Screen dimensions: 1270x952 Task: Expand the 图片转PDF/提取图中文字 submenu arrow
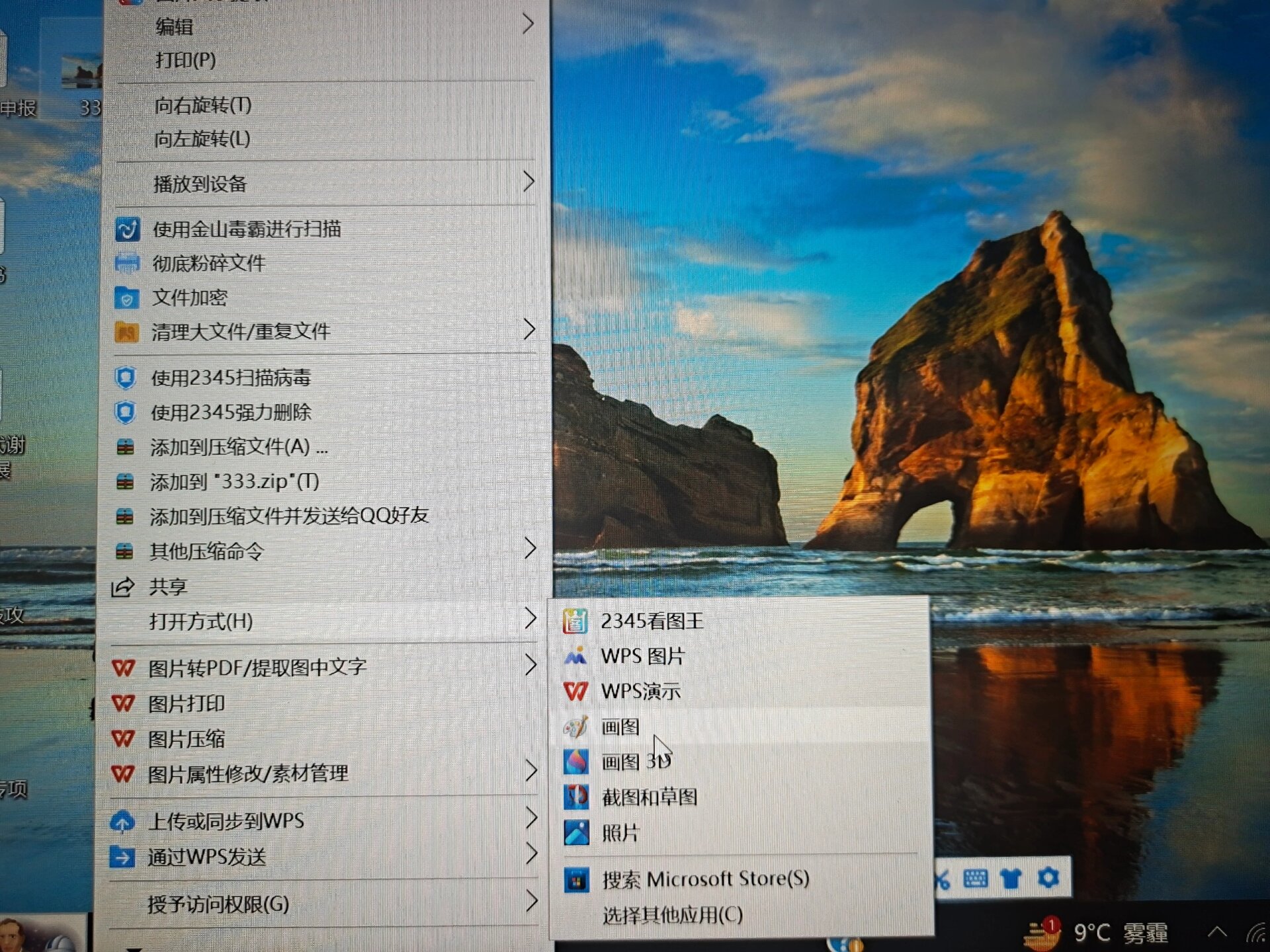[x=530, y=665]
